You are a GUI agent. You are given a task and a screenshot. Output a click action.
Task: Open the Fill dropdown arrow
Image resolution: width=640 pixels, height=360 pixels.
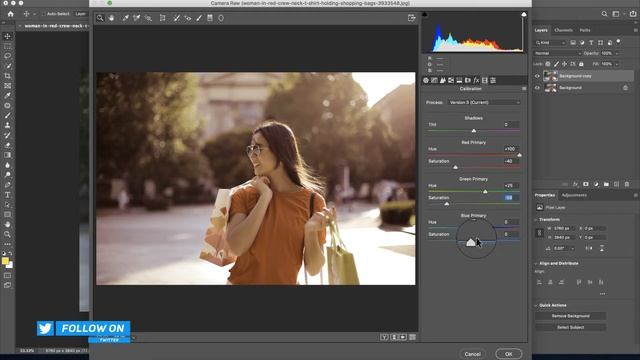(x=617, y=64)
